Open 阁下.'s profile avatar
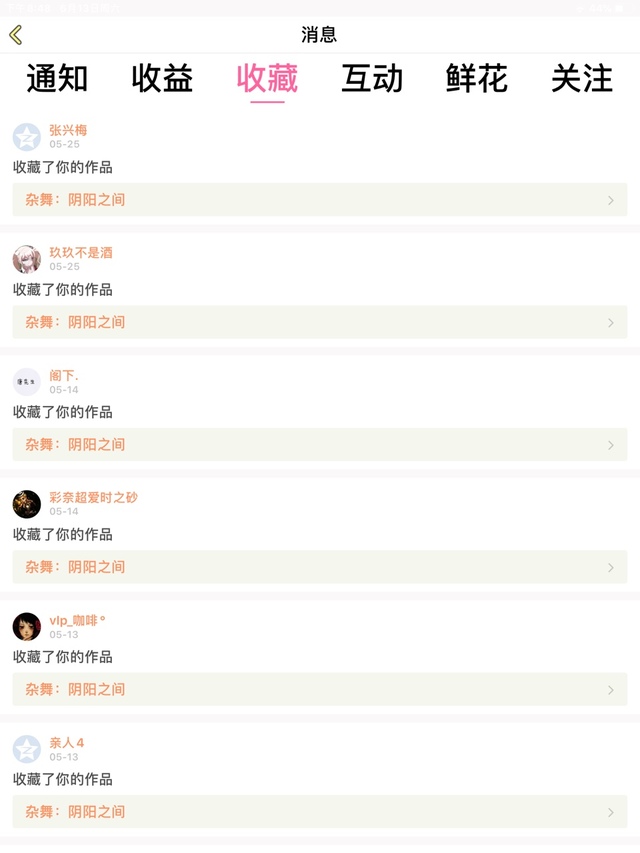Viewport: 640px width, 853px height. click(x=27, y=382)
